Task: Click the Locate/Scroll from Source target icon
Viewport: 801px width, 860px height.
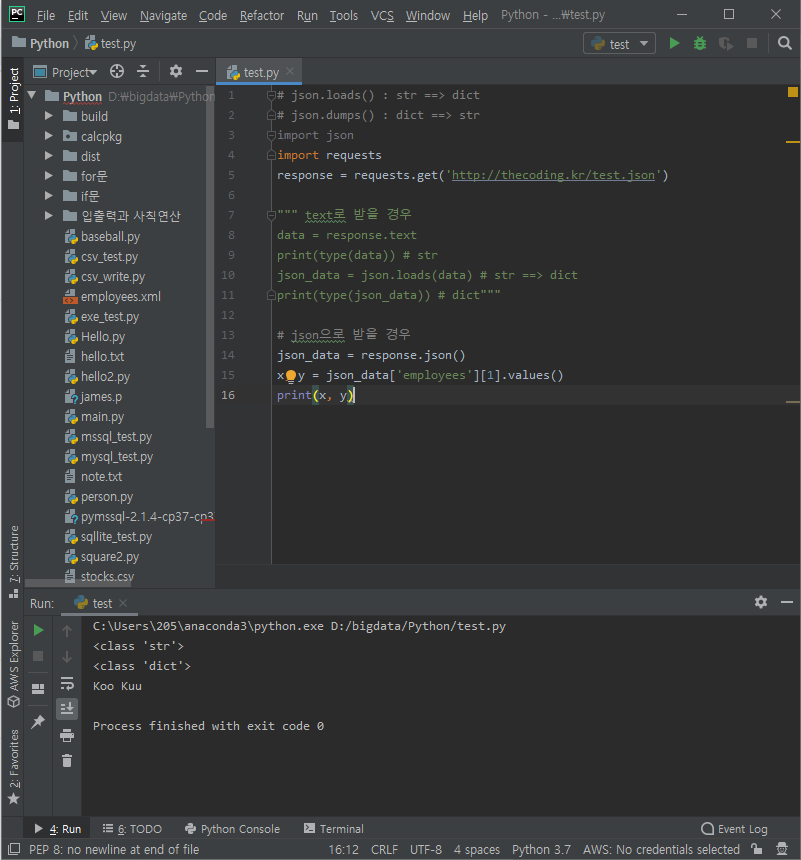Action: pos(117,71)
